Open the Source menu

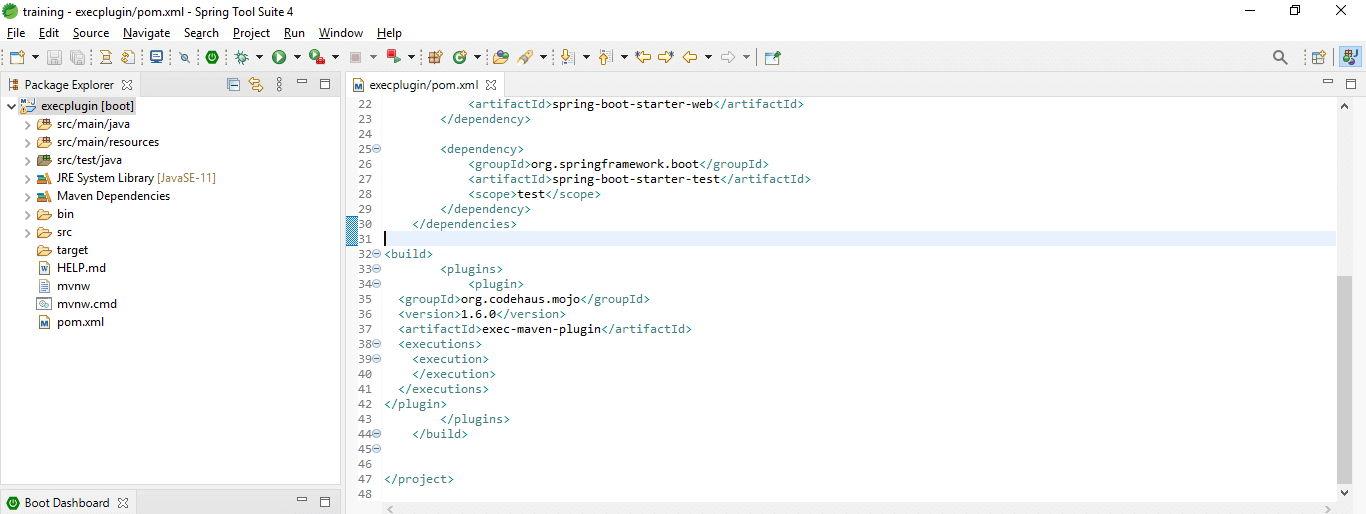(91, 33)
